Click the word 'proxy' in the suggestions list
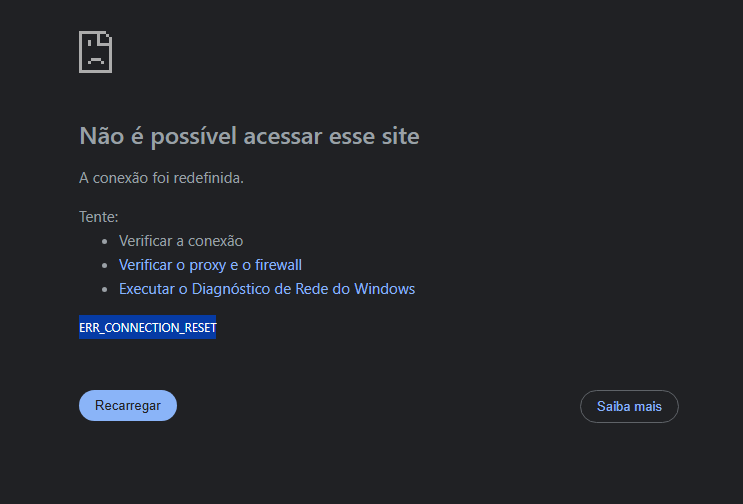The image size is (743, 504). (x=208, y=265)
